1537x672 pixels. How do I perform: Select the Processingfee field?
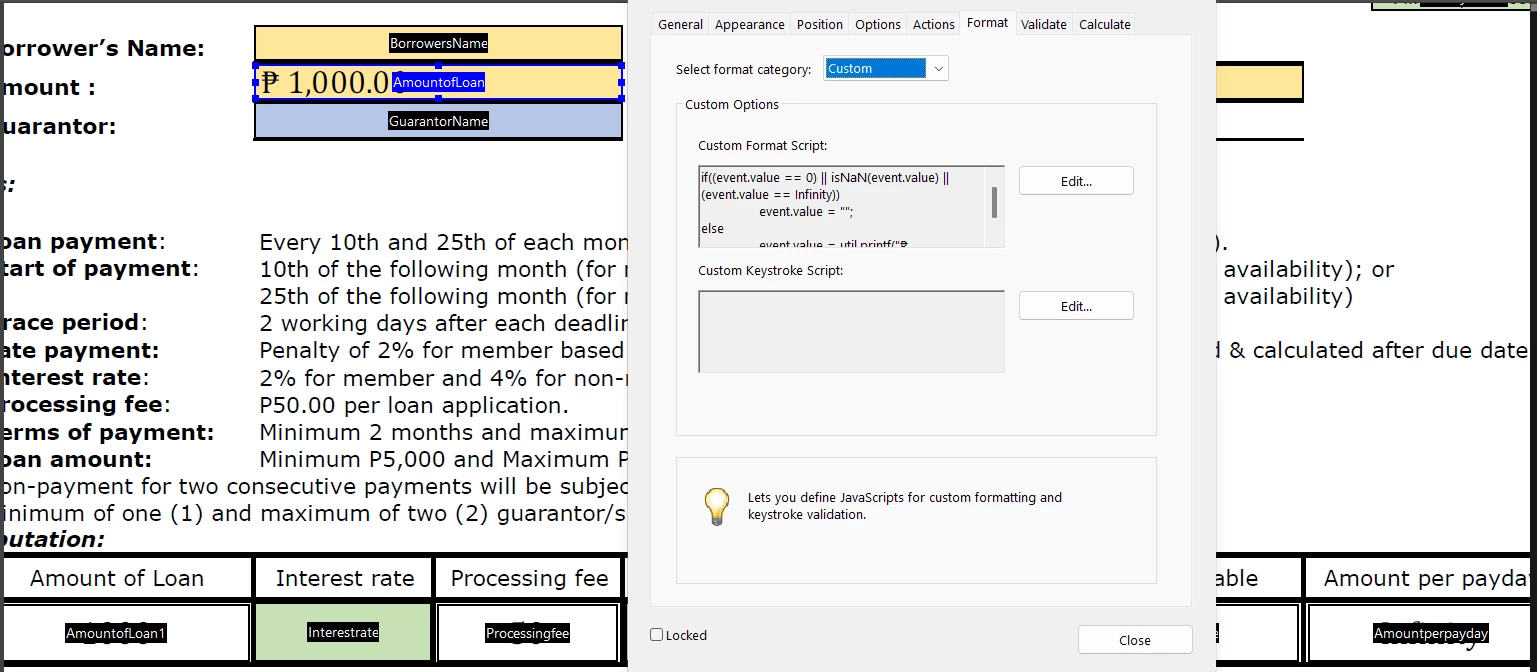527,633
